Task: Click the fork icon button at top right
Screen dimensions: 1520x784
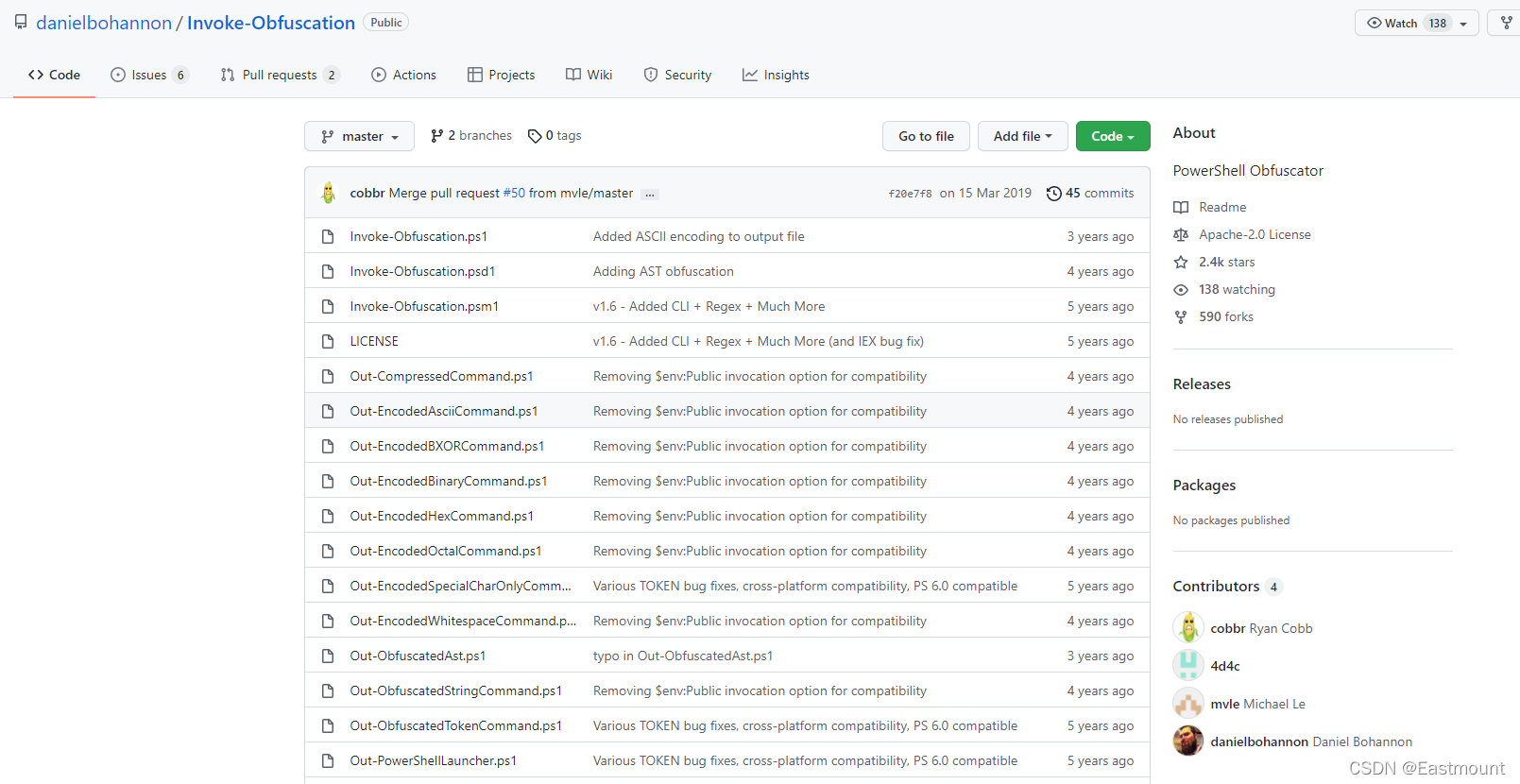Action: click(x=1506, y=23)
